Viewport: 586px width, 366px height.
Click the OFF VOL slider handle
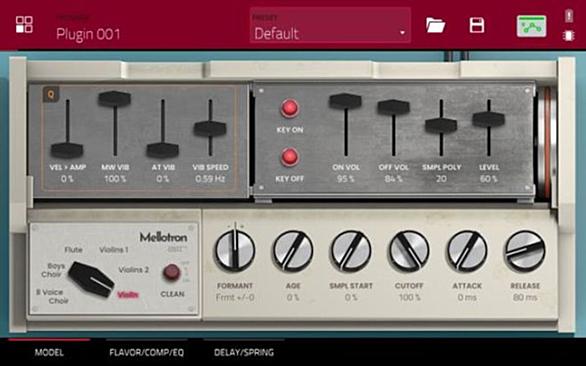tap(393, 107)
